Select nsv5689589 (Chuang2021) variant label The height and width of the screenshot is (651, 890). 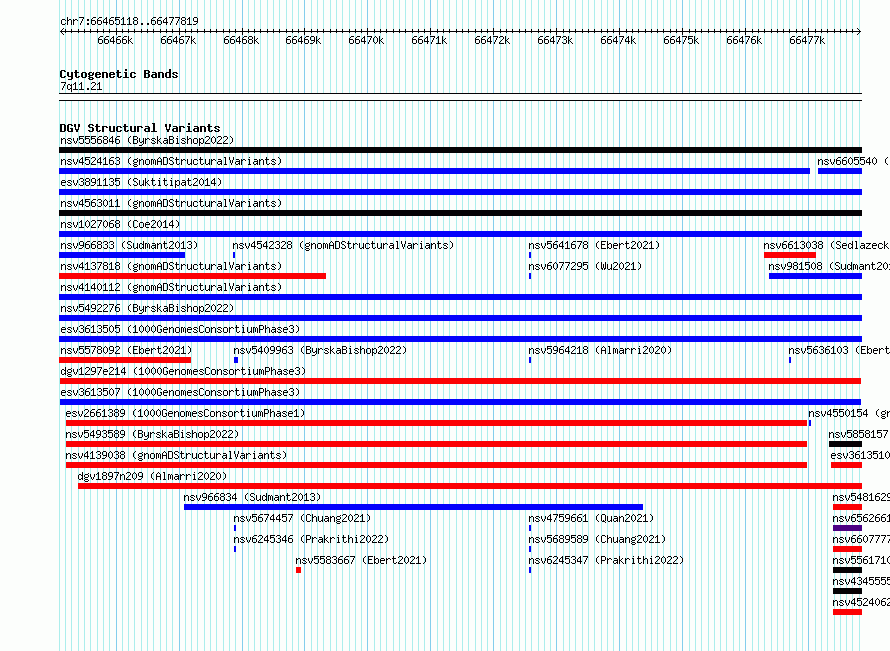597,539
